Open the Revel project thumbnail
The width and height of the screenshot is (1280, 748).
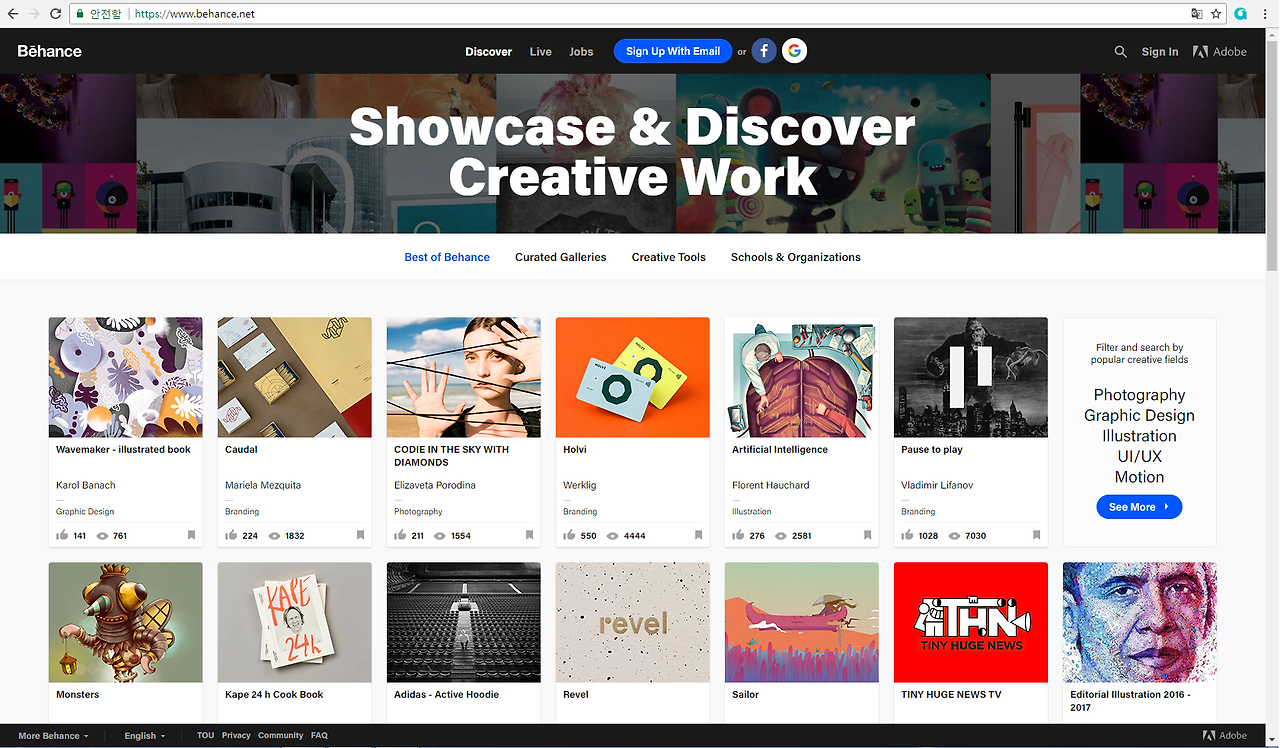[x=633, y=622]
